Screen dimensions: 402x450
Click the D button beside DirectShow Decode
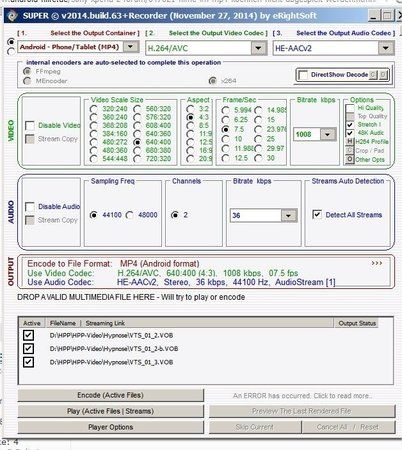pos(383,75)
